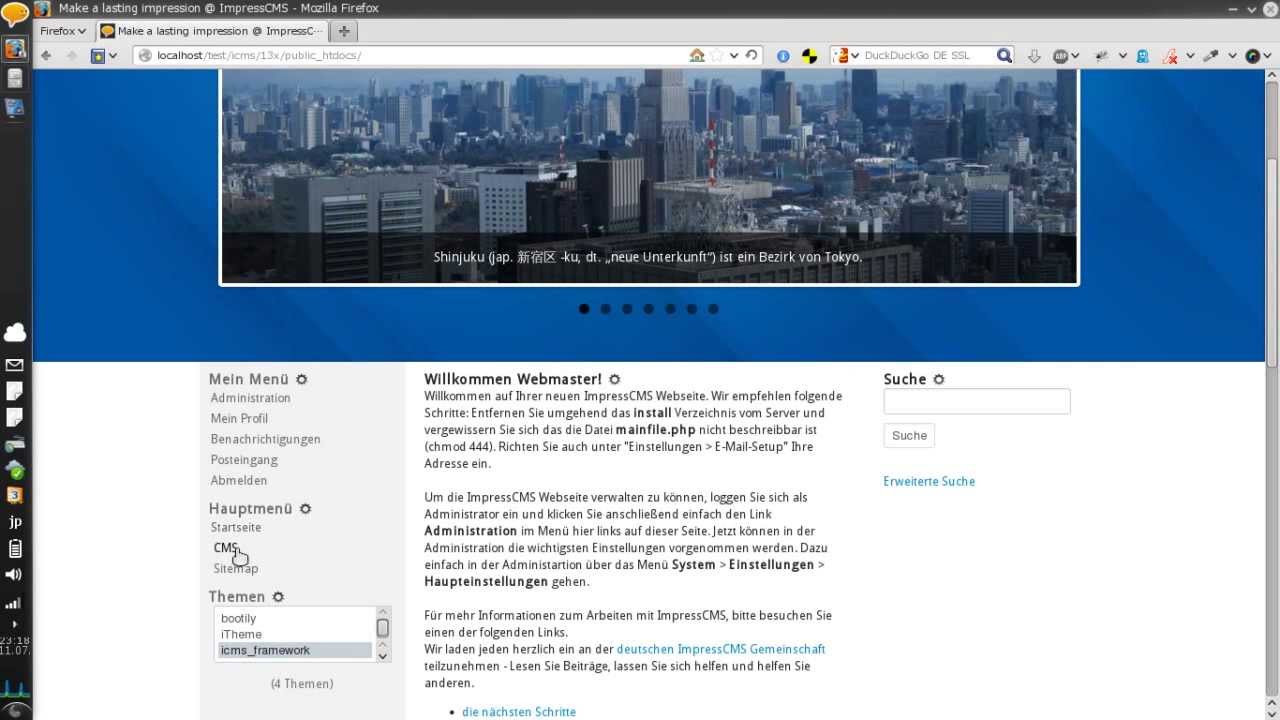1280x720 pixels.
Task: Open the dropdown arrow after the red X icon
Action: coord(1190,56)
